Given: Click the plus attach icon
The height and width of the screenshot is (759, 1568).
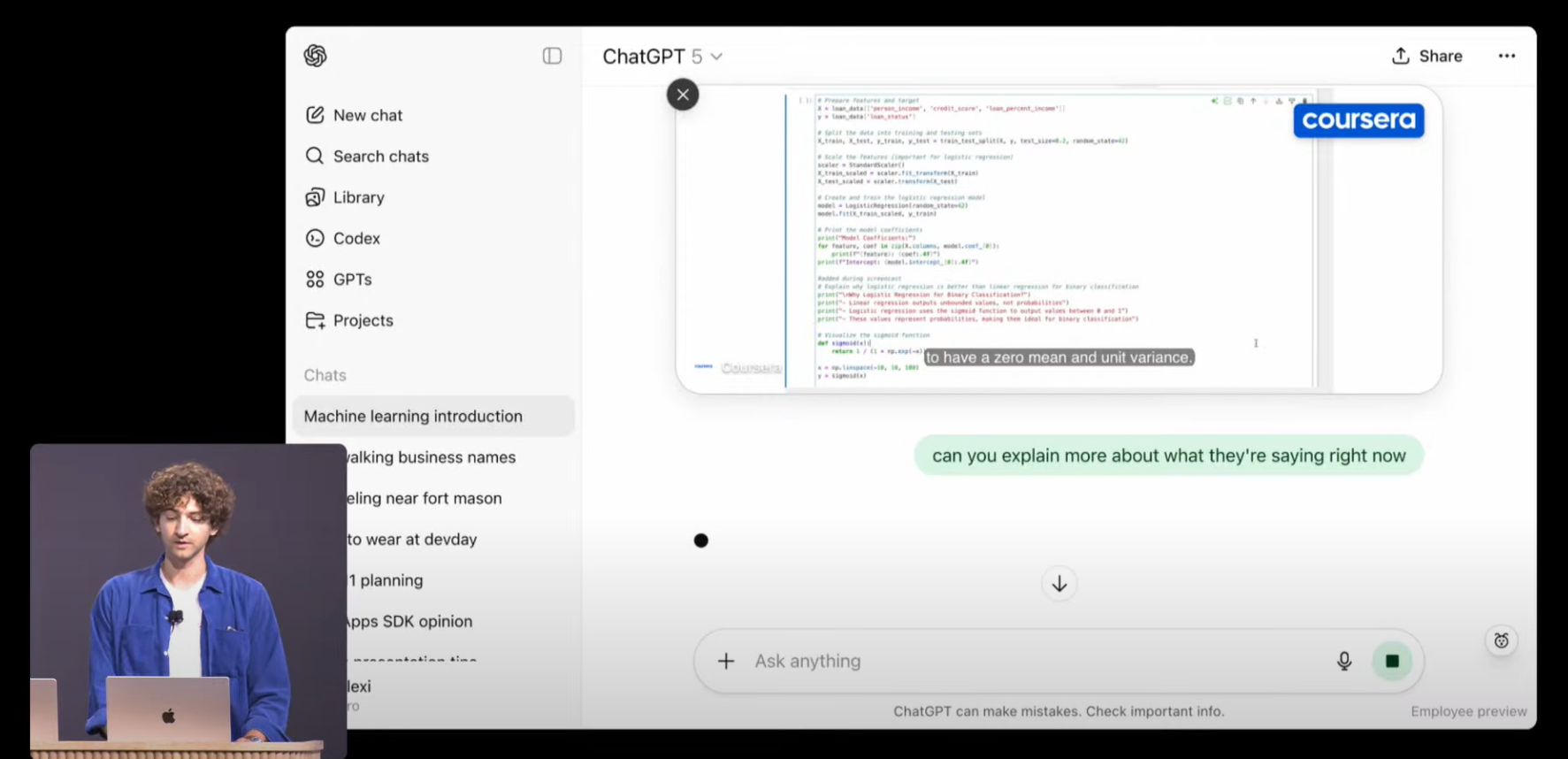Looking at the screenshot, I should [x=726, y=661].
